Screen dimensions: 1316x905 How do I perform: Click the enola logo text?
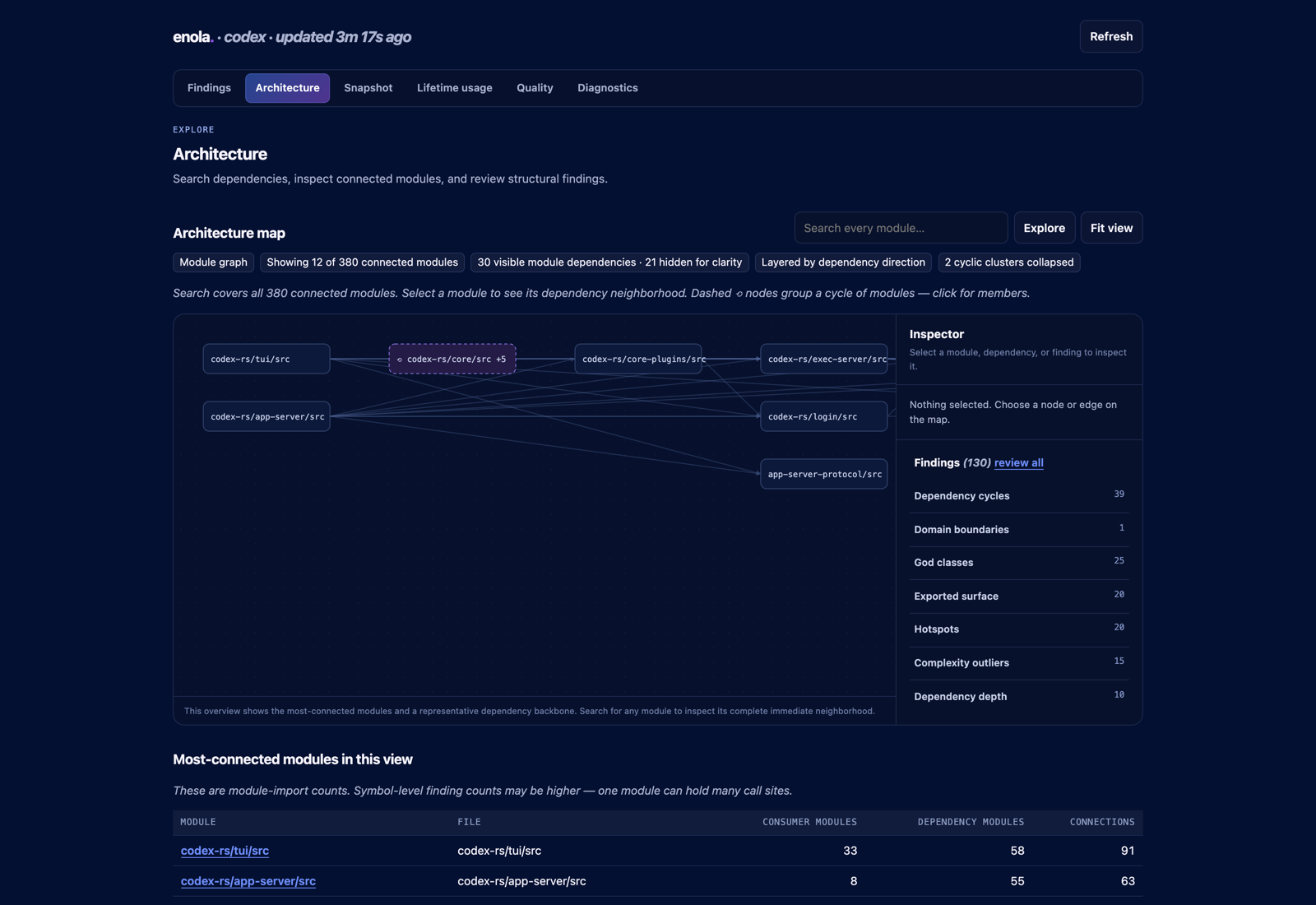pos(192,37)
